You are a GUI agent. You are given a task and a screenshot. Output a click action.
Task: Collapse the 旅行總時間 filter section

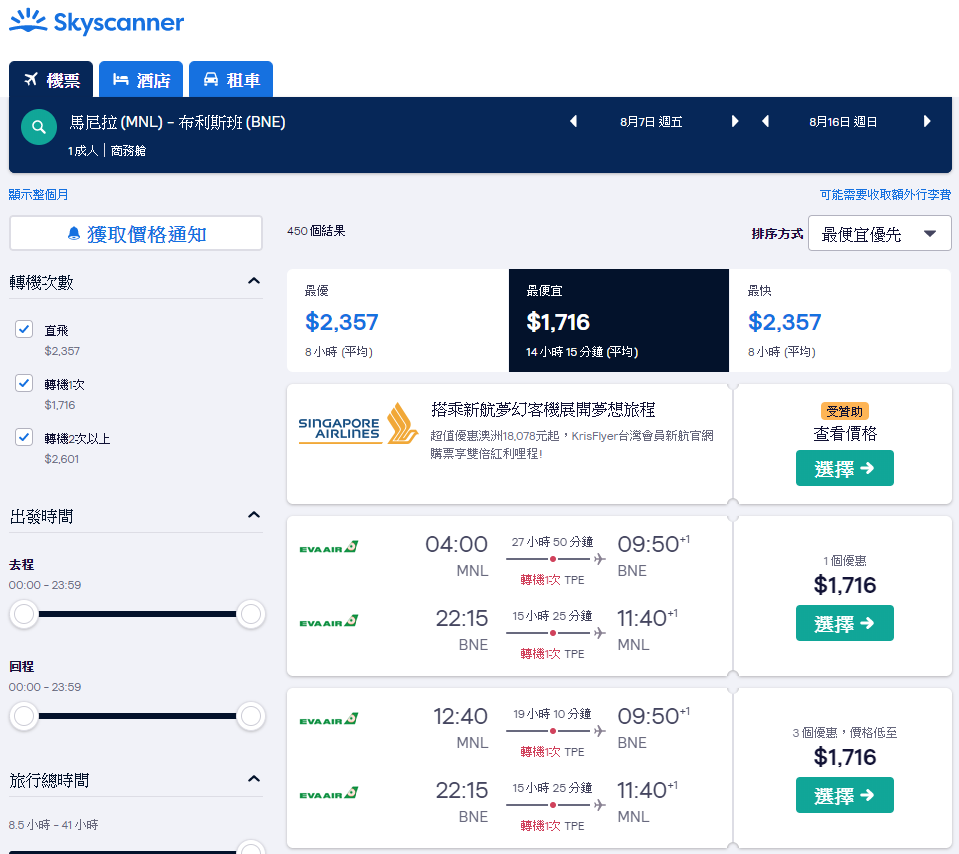(x=254, y=779)
